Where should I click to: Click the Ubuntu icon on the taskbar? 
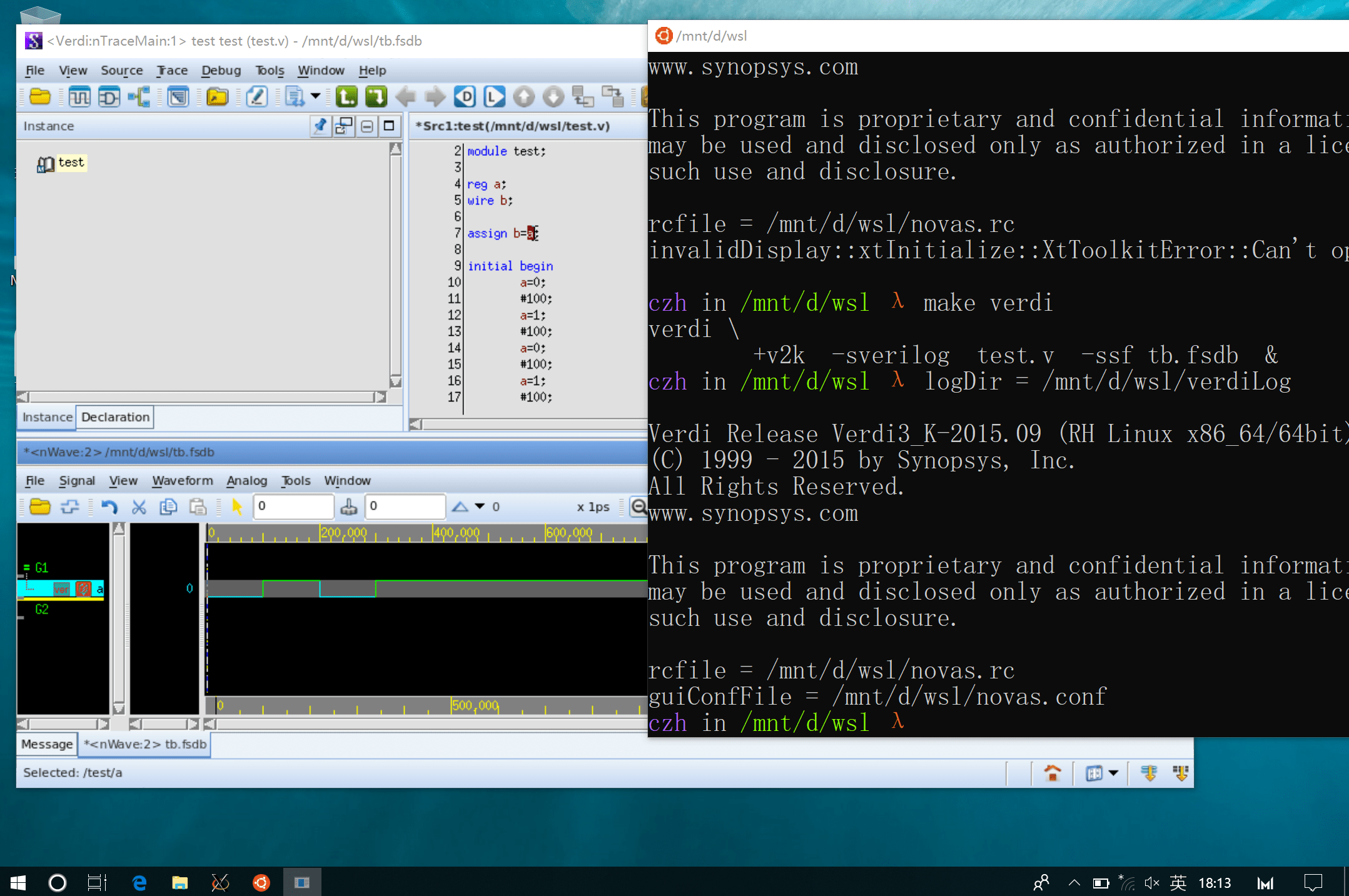pos(261,882)
